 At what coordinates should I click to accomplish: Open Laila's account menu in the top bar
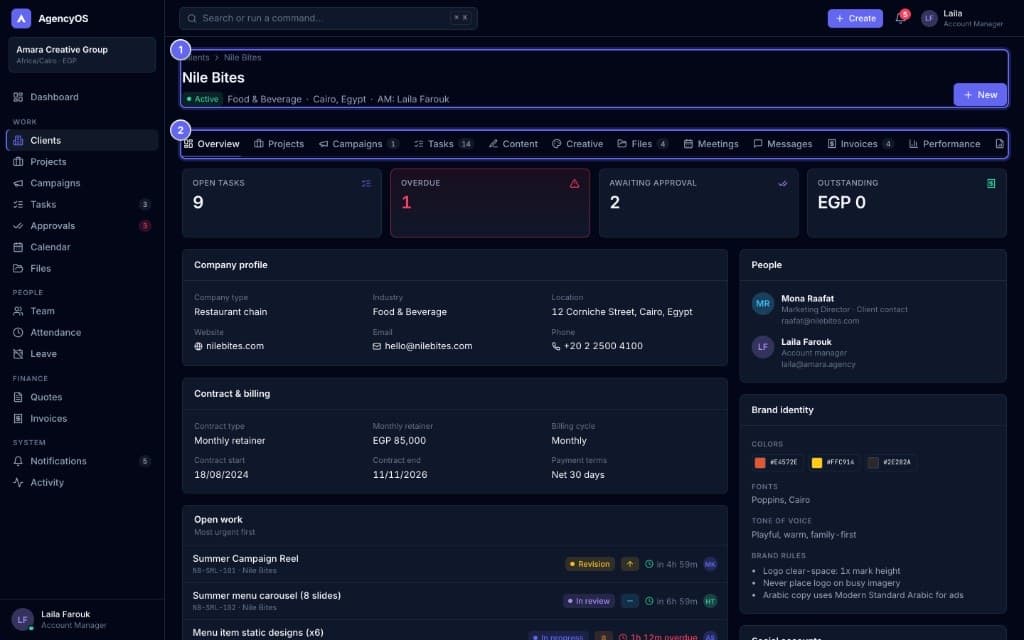tap(962, 18)
